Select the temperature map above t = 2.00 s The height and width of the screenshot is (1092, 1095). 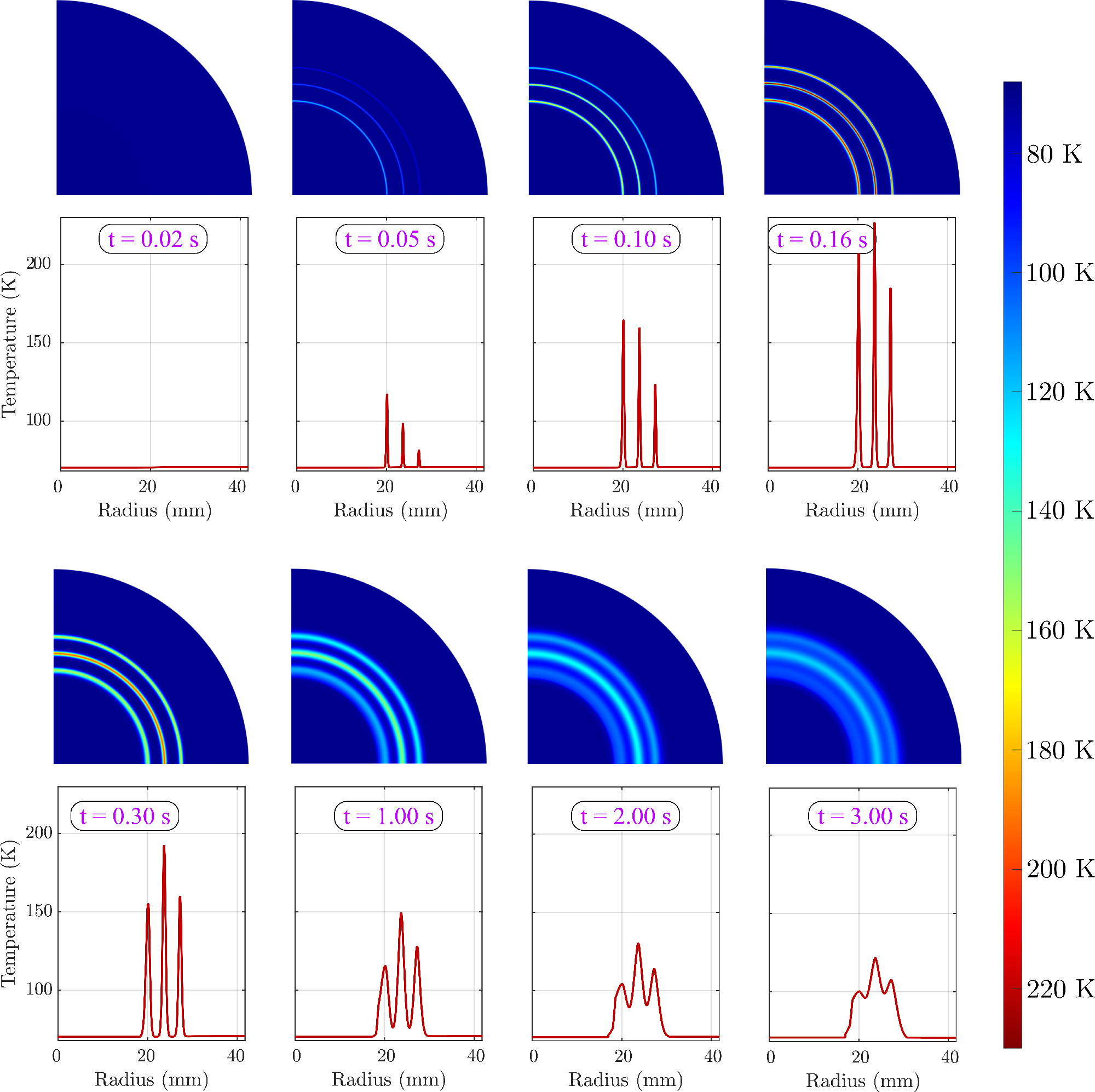click(x=625, y=666)
